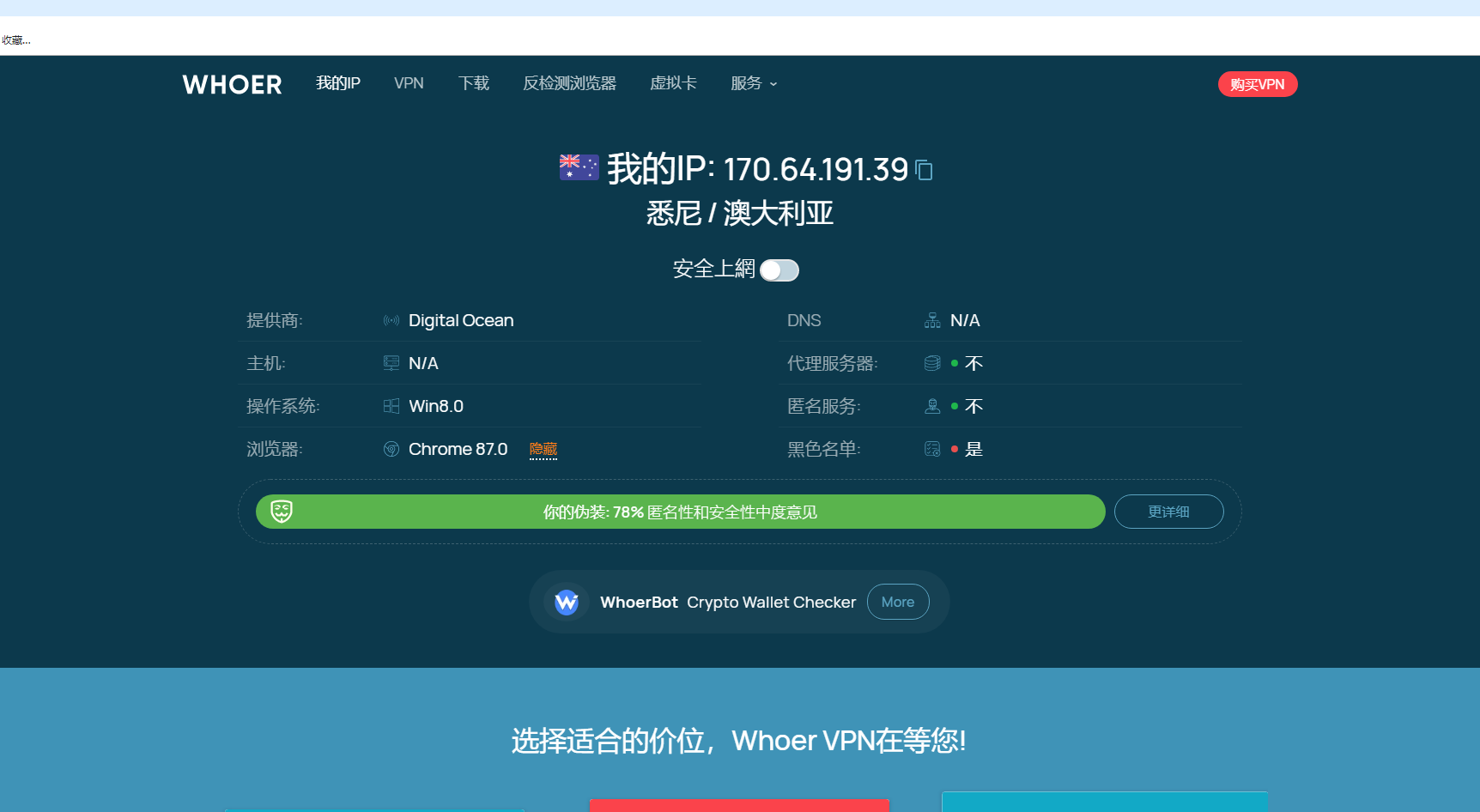Expand the 服务 dropdown menu
This screenshot has width=1480, height=812.
[x=754, y=83]
